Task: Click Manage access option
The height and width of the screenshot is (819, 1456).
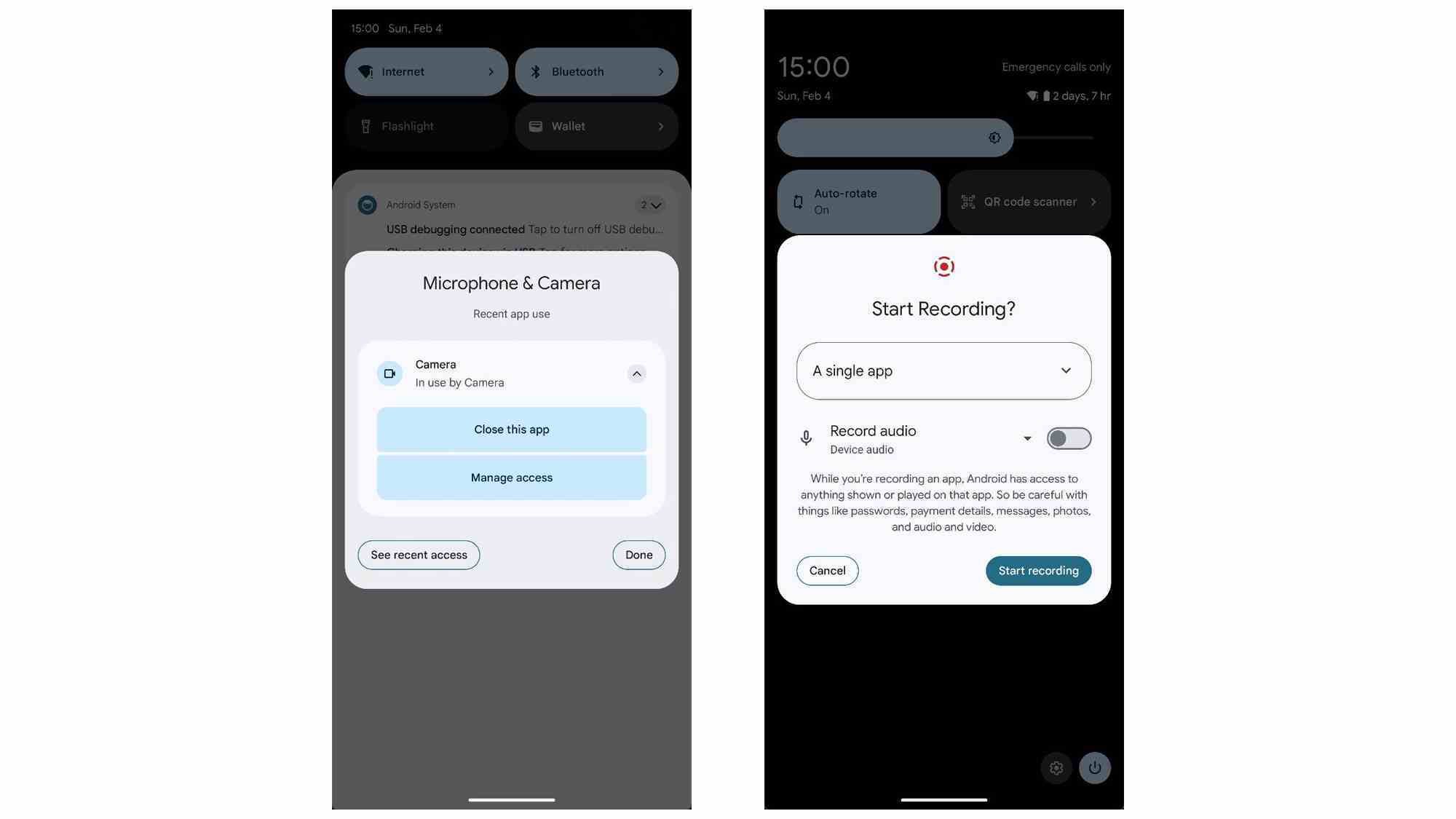Action: [x=511, y=477]
